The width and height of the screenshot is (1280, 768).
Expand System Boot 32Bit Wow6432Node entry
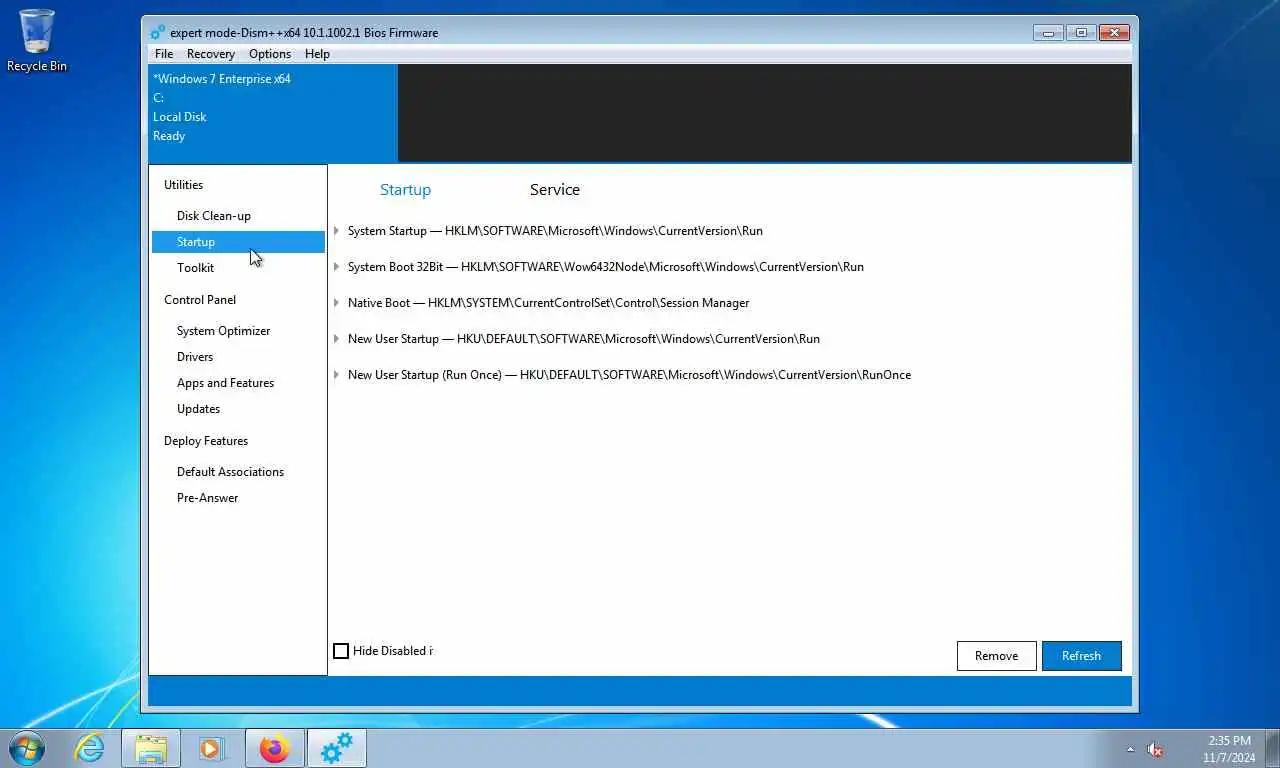click(337, 267)
